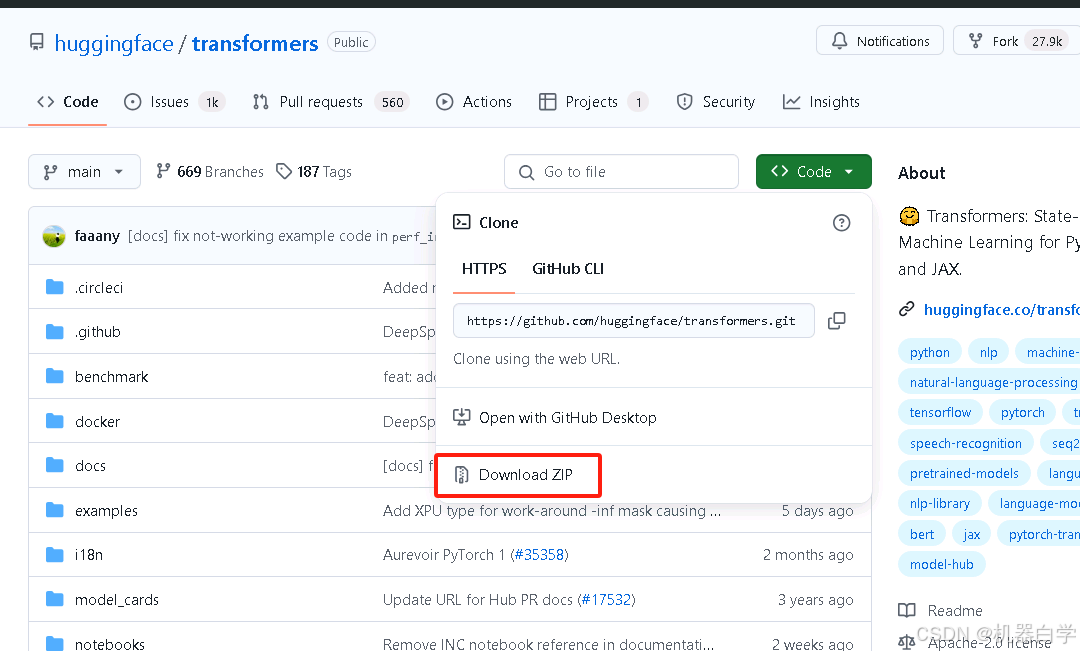Open the huggingface owner link

click(x=114, y=43)
